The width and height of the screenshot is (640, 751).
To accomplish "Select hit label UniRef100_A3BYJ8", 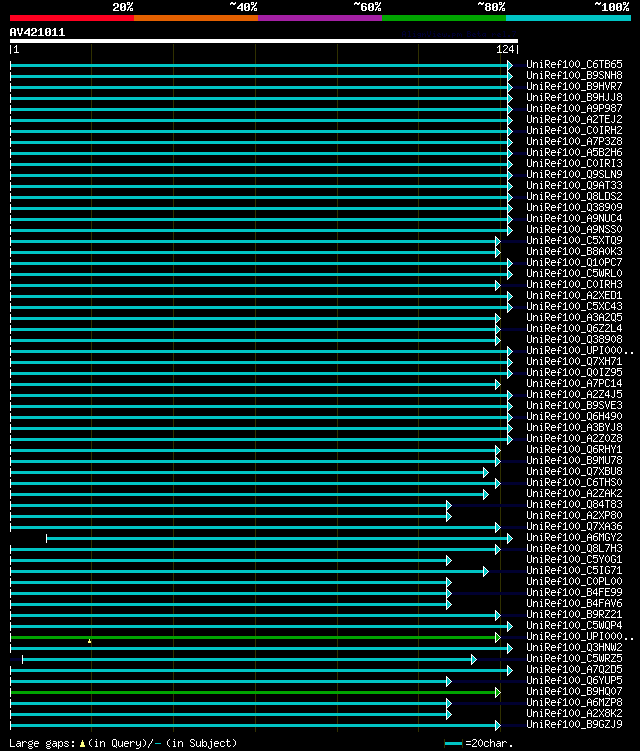I will pos(574,428).
